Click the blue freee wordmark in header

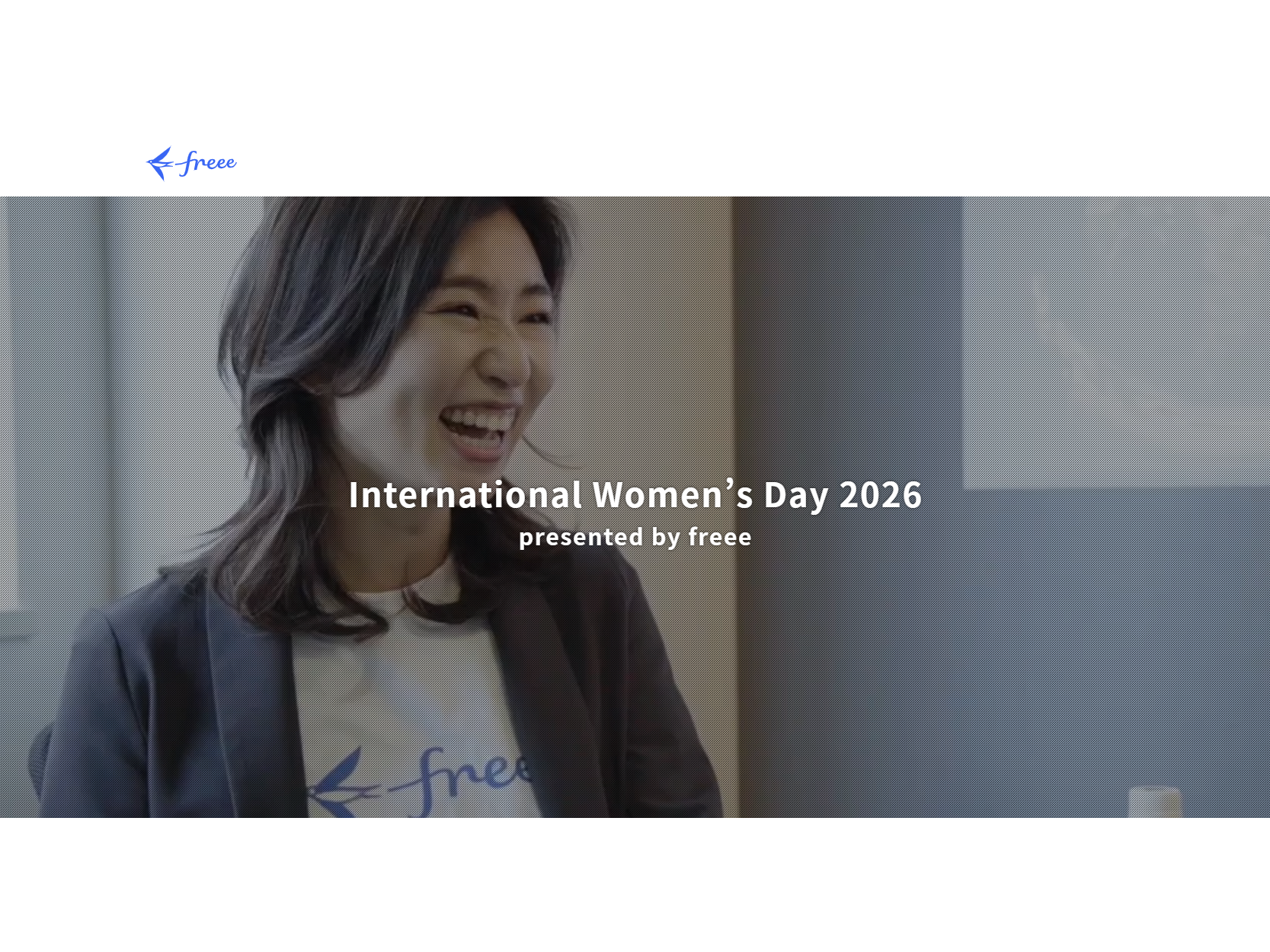(x=207, y=162)
